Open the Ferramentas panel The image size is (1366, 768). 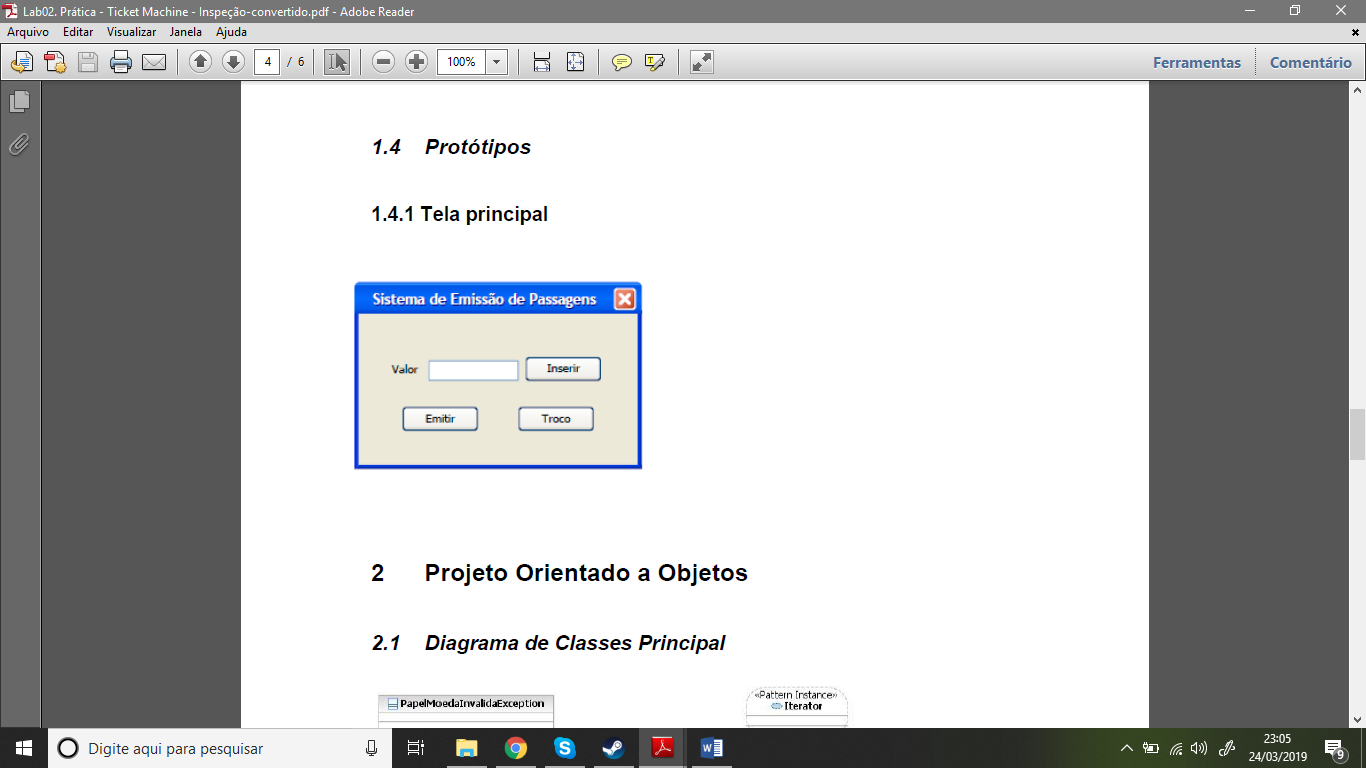[x=1197, y=62]
